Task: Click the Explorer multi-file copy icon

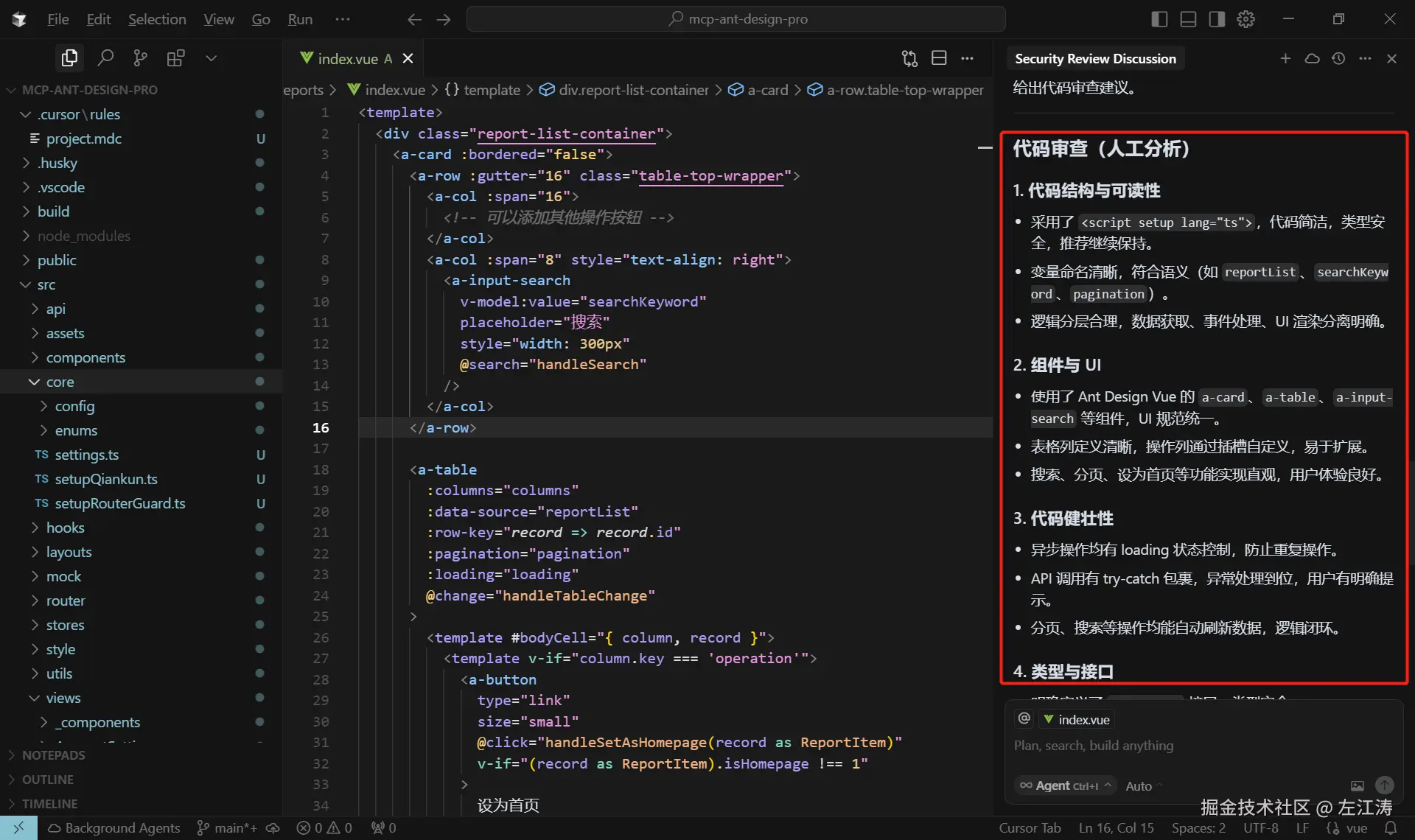Action: pos(69,57)
